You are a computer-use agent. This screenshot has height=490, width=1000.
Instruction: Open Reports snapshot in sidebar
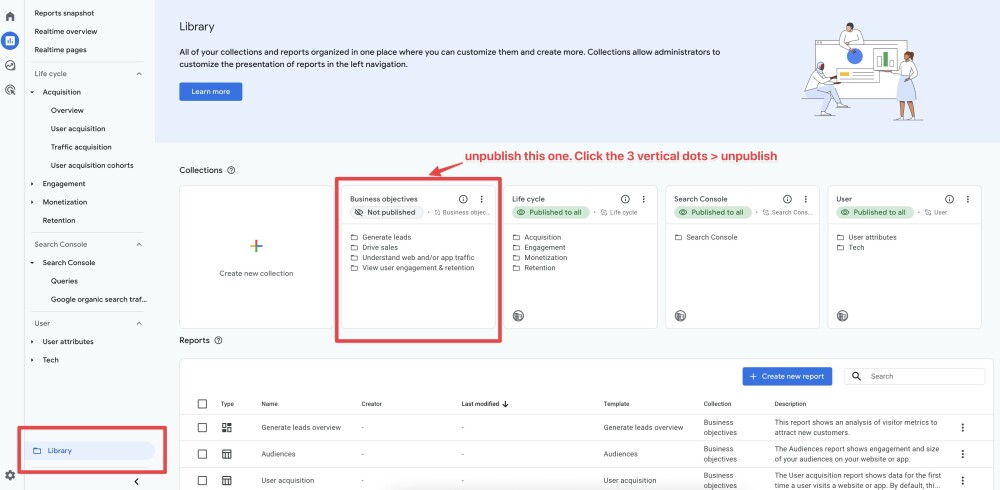[65, 13]
